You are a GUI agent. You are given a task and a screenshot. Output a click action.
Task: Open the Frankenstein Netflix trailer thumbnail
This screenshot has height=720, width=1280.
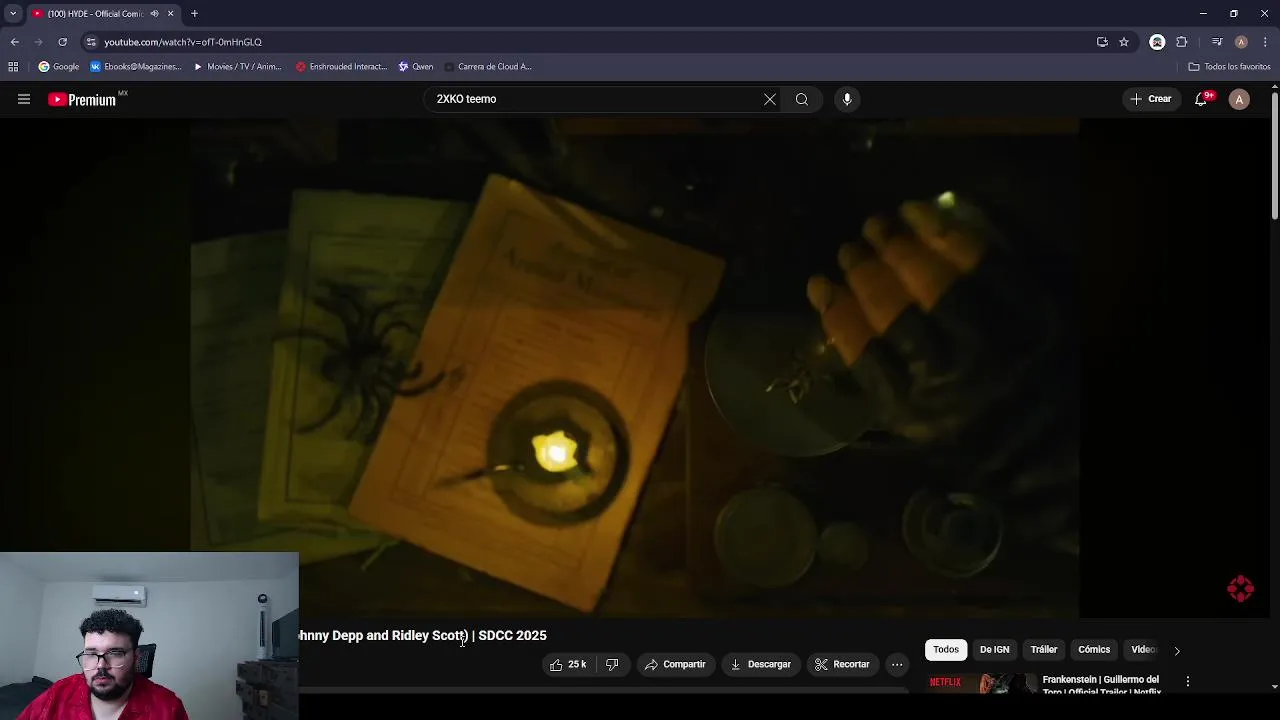(x=982, y=684)
